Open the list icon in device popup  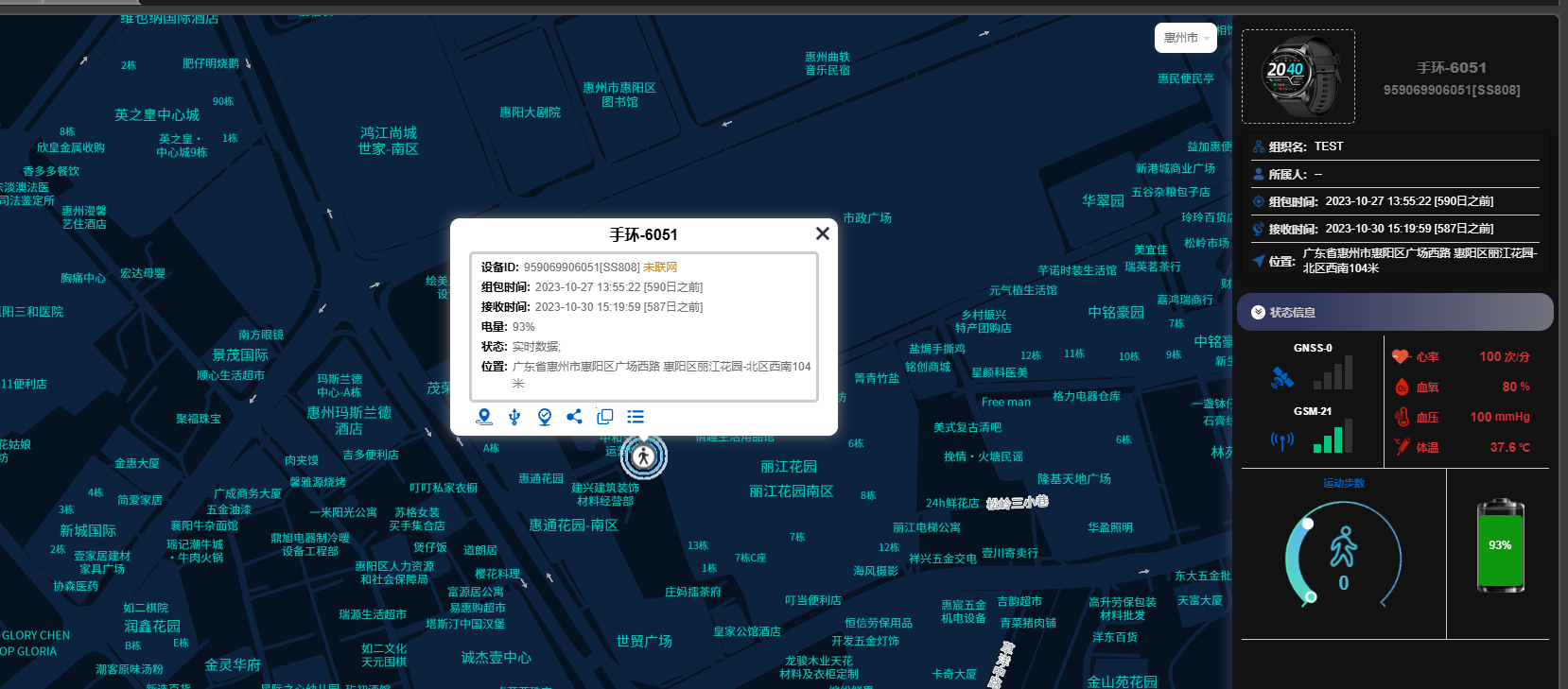click(x=636, y=417)
